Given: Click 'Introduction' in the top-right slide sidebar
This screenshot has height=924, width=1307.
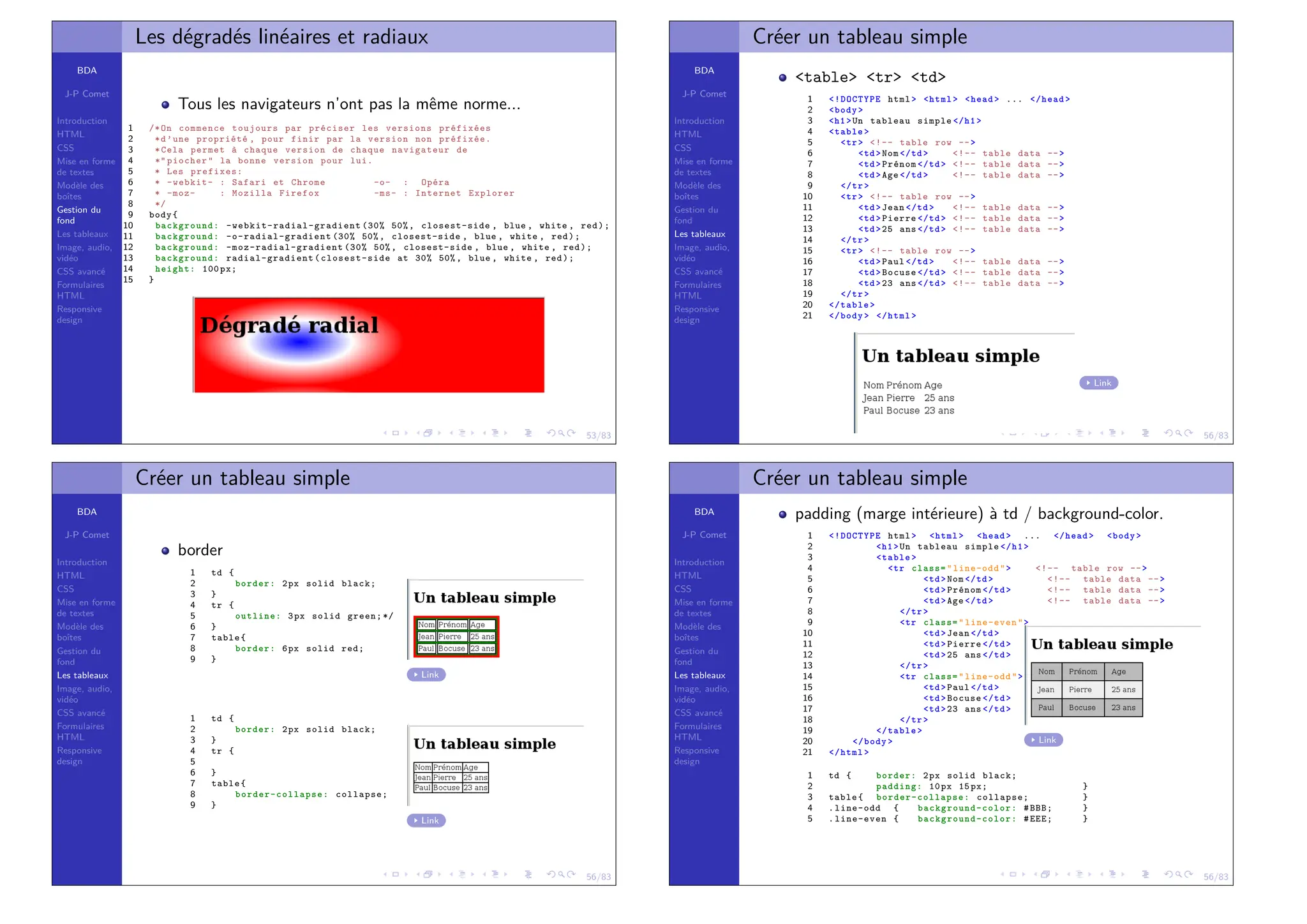Looking at the screenshot, I should click(x=699, y=121).
